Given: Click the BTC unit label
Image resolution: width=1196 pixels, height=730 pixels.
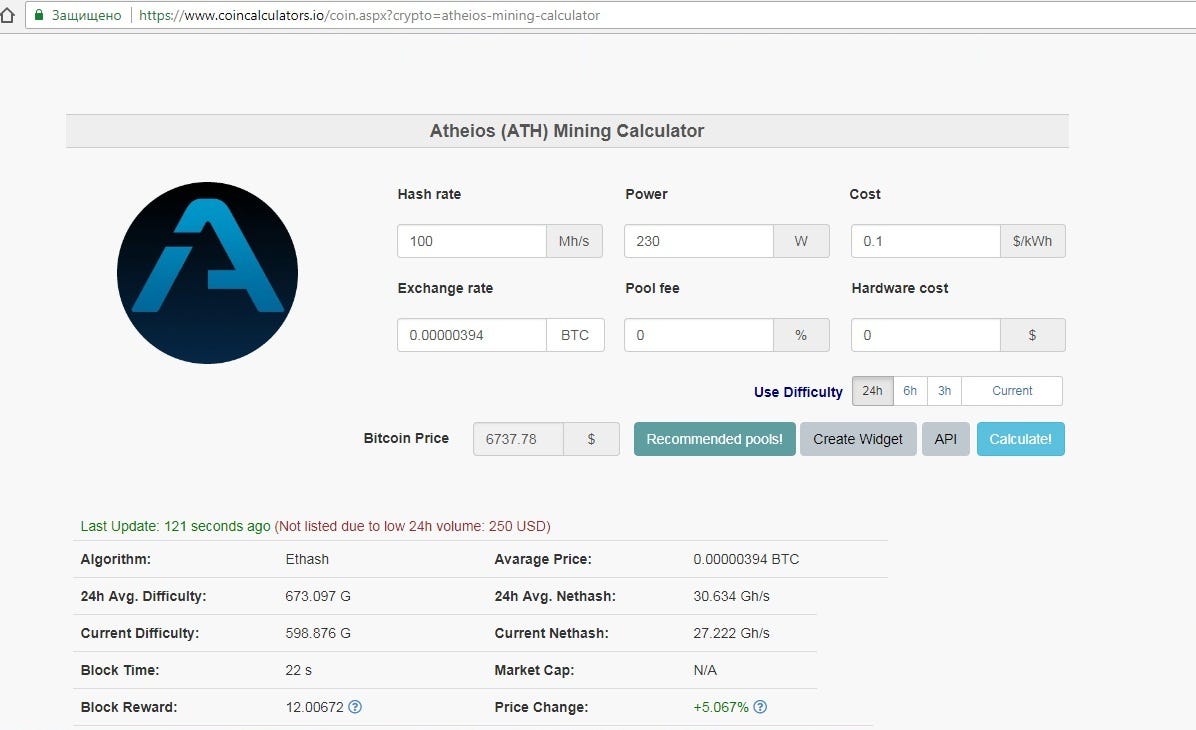Looking at the screenshot, I should (x=575, y=335).
